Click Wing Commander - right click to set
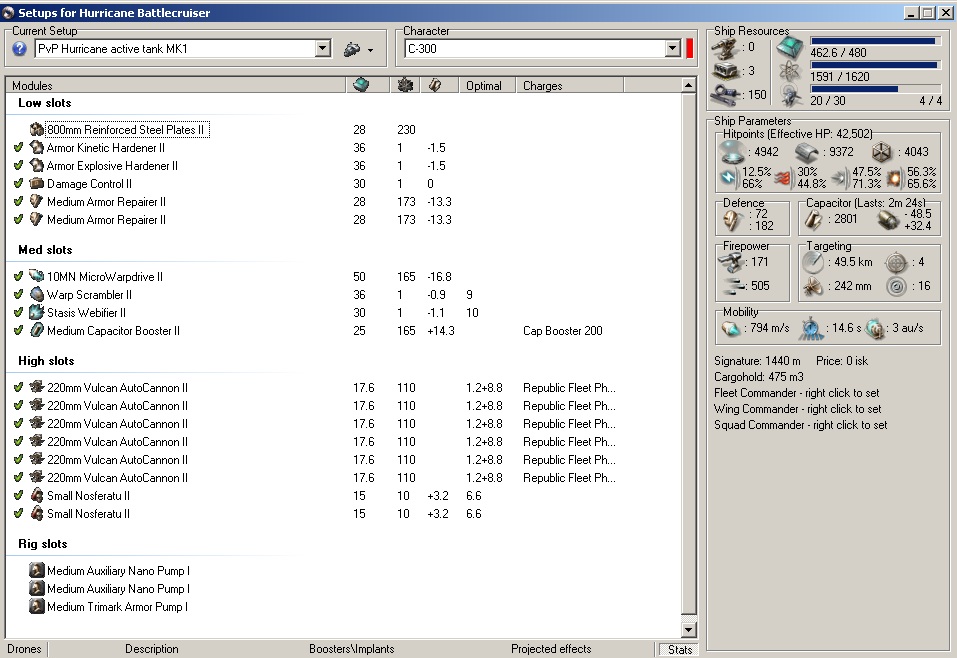 pyautogui.click(x=798, y=409)
